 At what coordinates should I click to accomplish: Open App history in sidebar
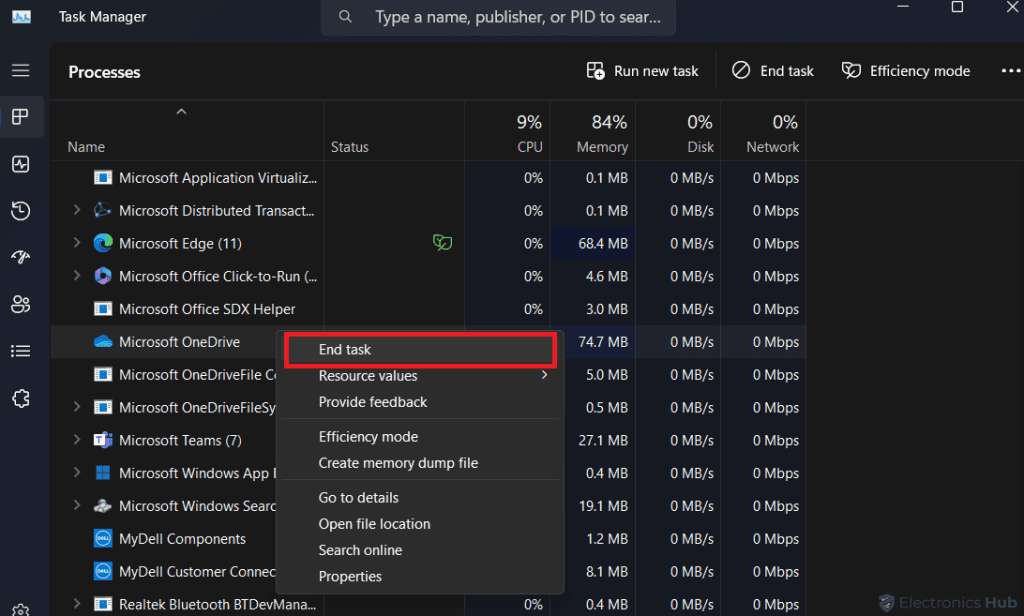[21, 211]
